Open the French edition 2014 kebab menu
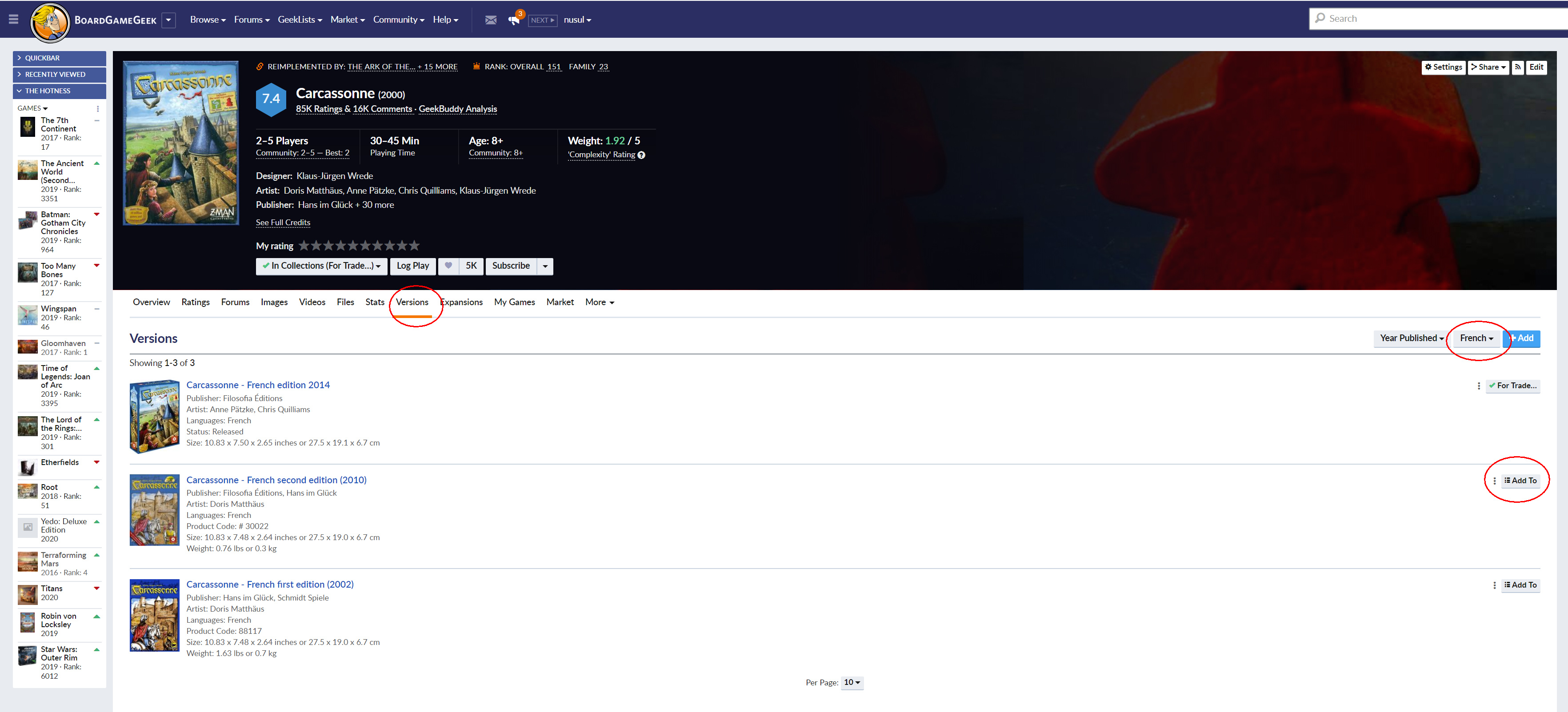This screenshot has width=1568, height=712. 1479,386
